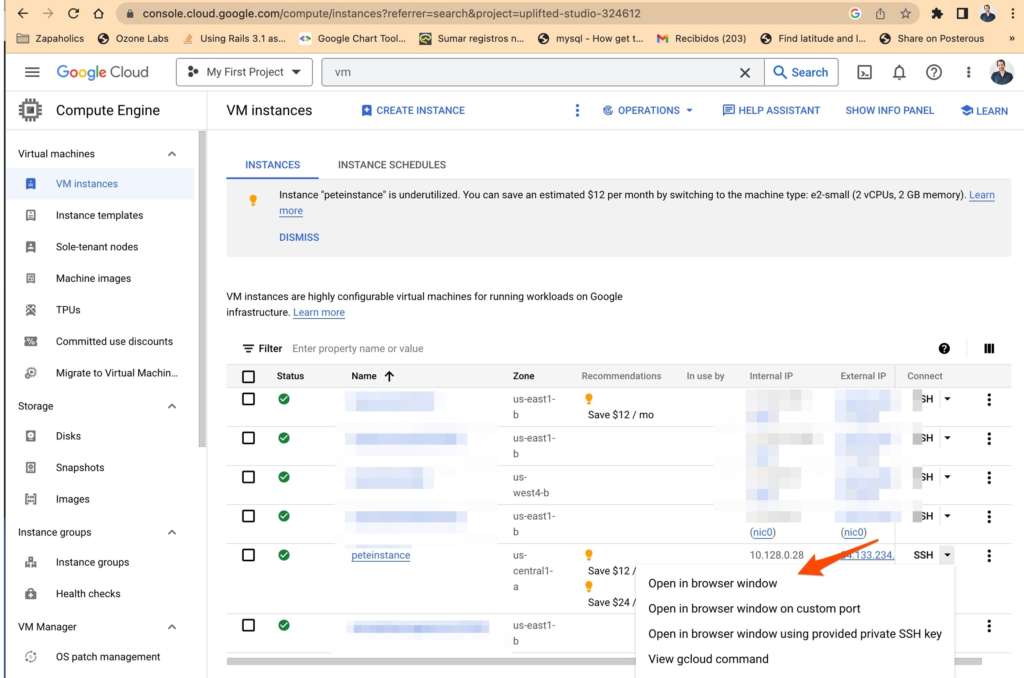Open the help question mark icon in top bar

[x=933, y=72]
